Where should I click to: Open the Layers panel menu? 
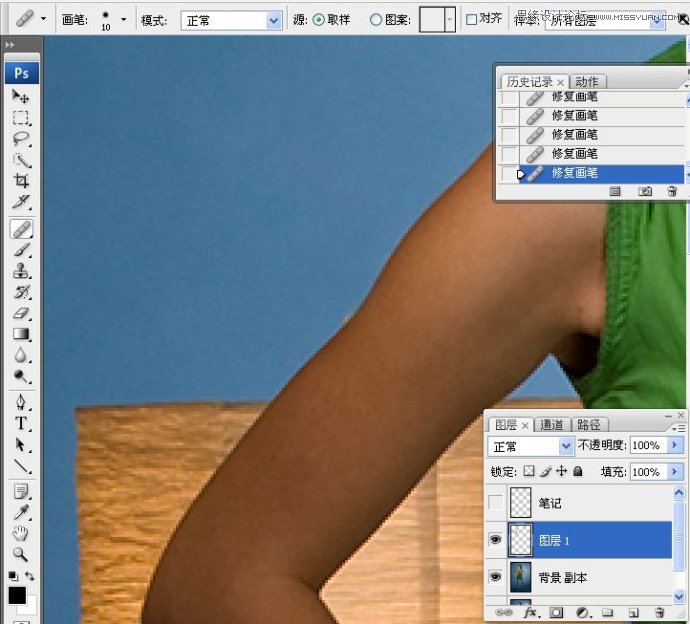click(679, 428)
